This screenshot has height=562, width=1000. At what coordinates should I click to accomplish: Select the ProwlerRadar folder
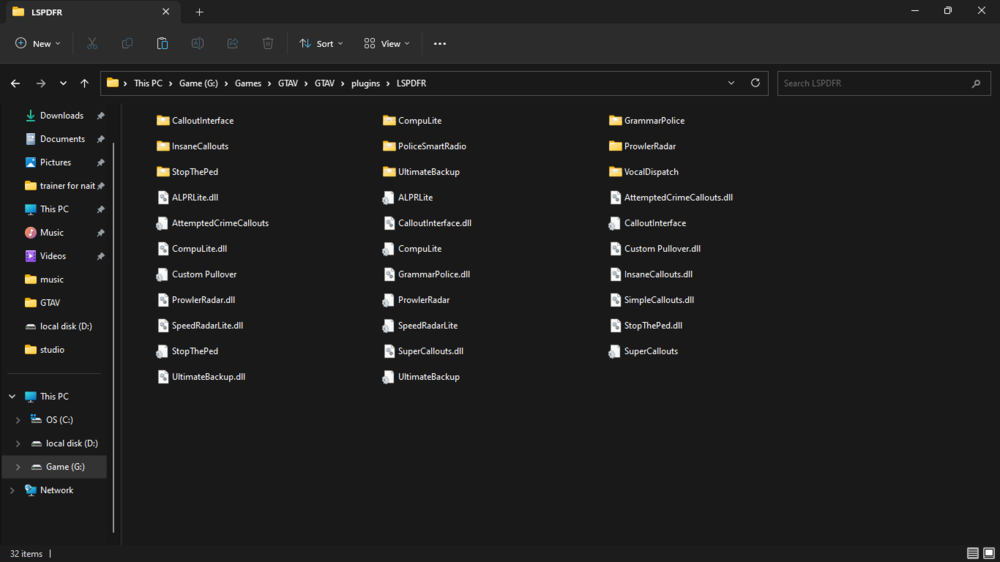642,146
